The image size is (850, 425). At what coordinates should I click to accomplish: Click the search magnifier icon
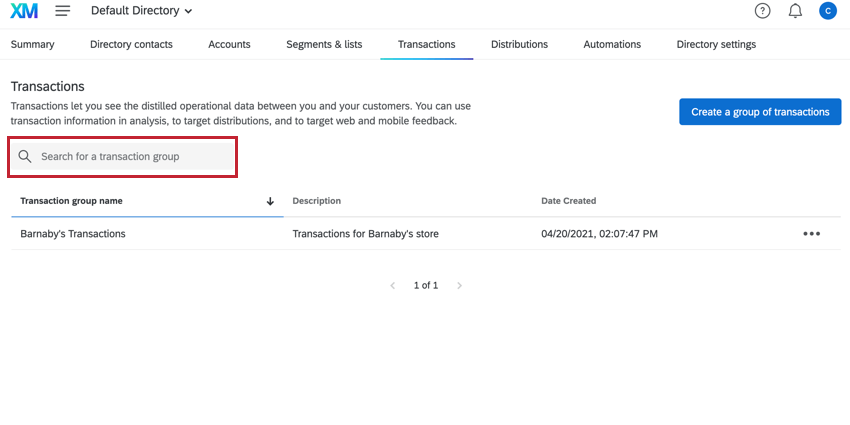(25, 157)
